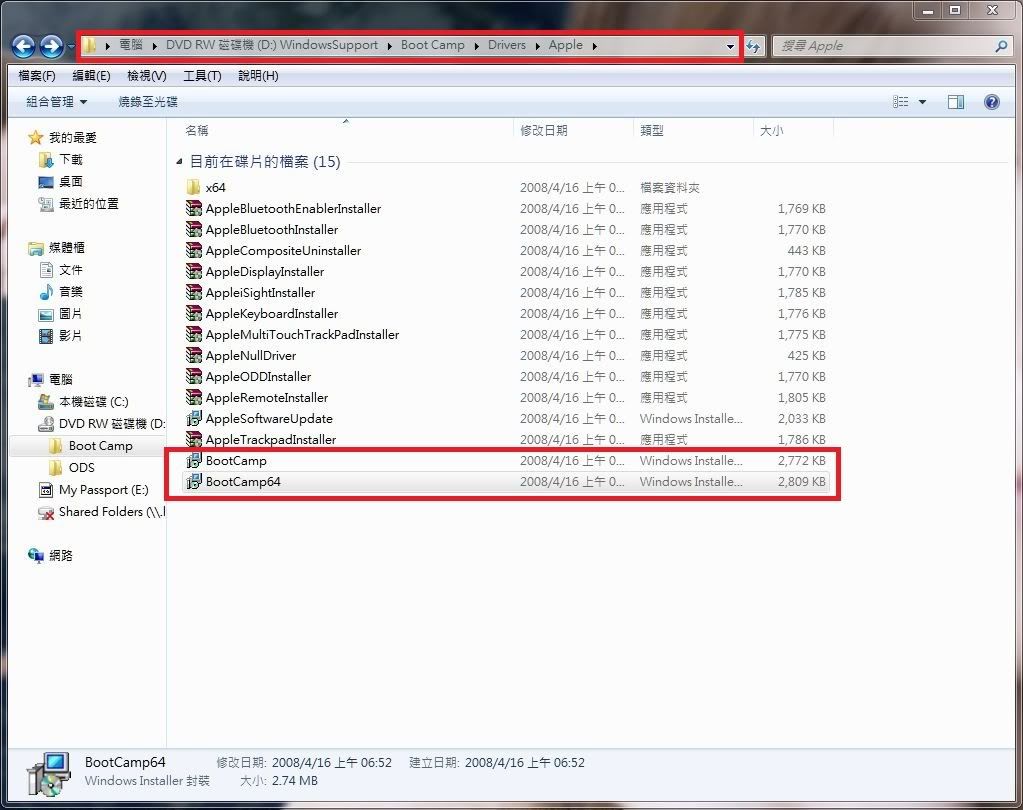Open the 工具(T) menu
1023x810 pixels.
pyautogui.click(x=202, y=76)
